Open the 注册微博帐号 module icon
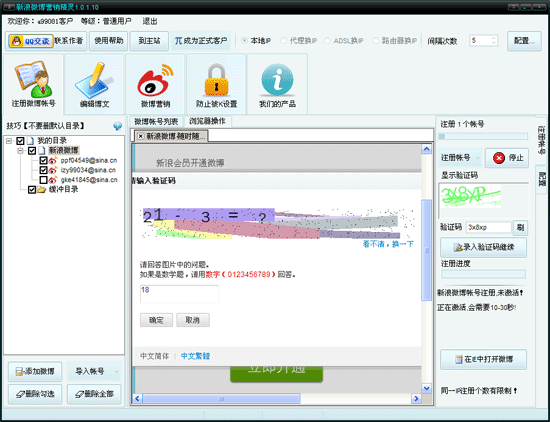550x422 pixels. pos(33,79)
